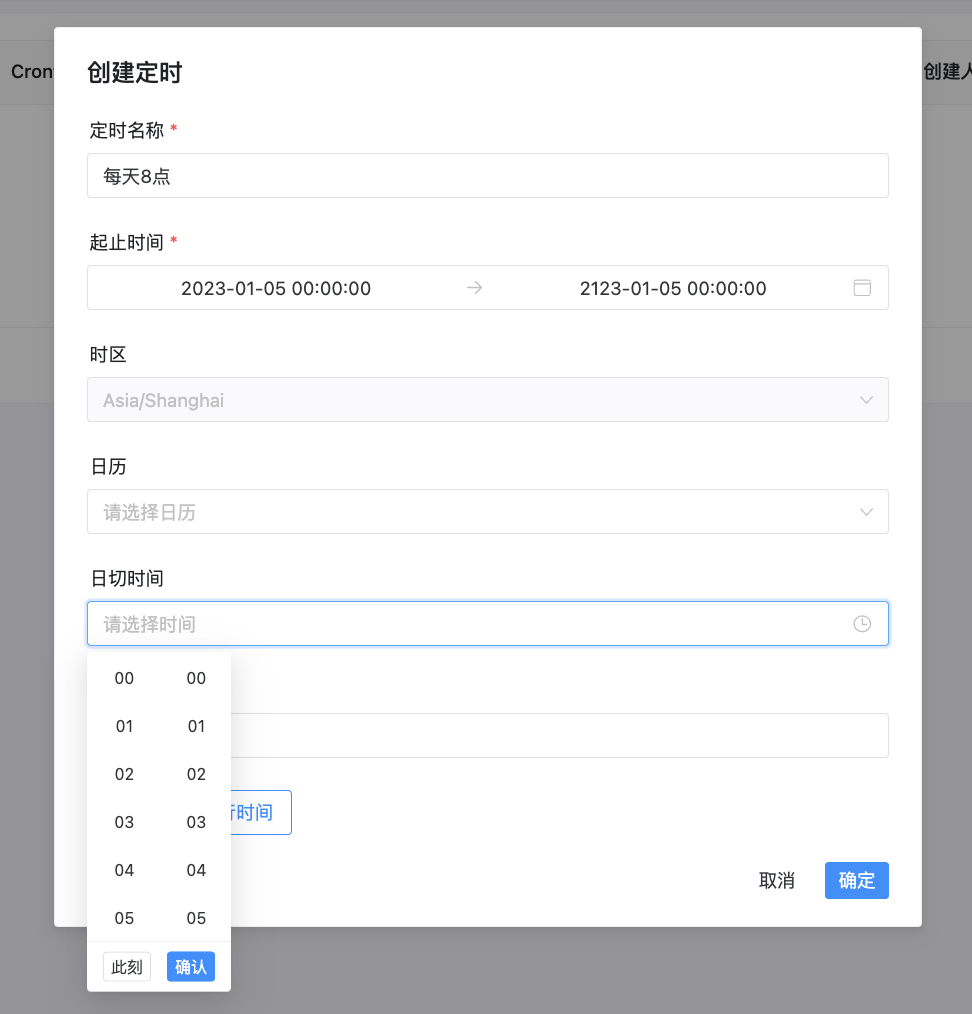Select minute 05 in the time picker
This screenshot has height=1014, width=972.
(196, 918)
